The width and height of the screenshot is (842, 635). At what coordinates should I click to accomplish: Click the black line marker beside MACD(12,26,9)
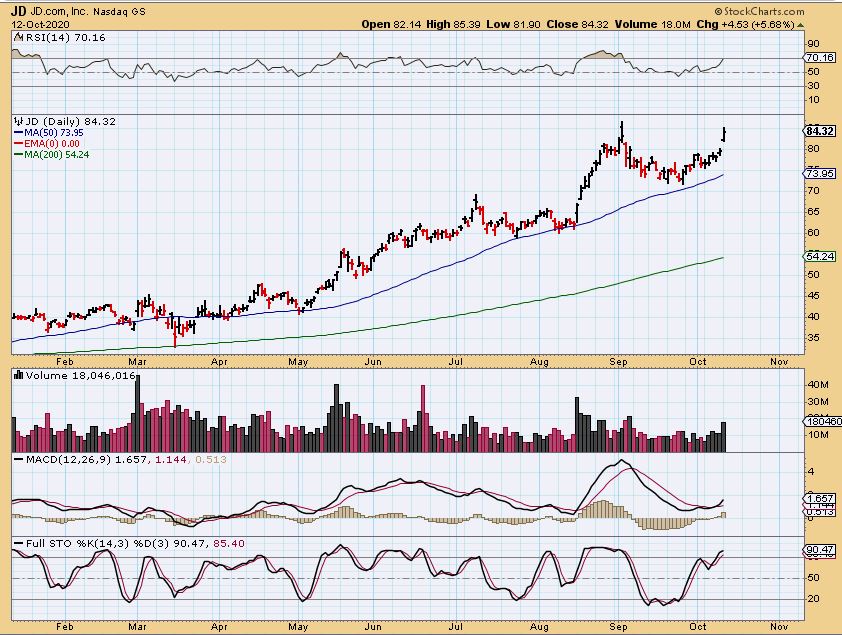pos(19,459)
